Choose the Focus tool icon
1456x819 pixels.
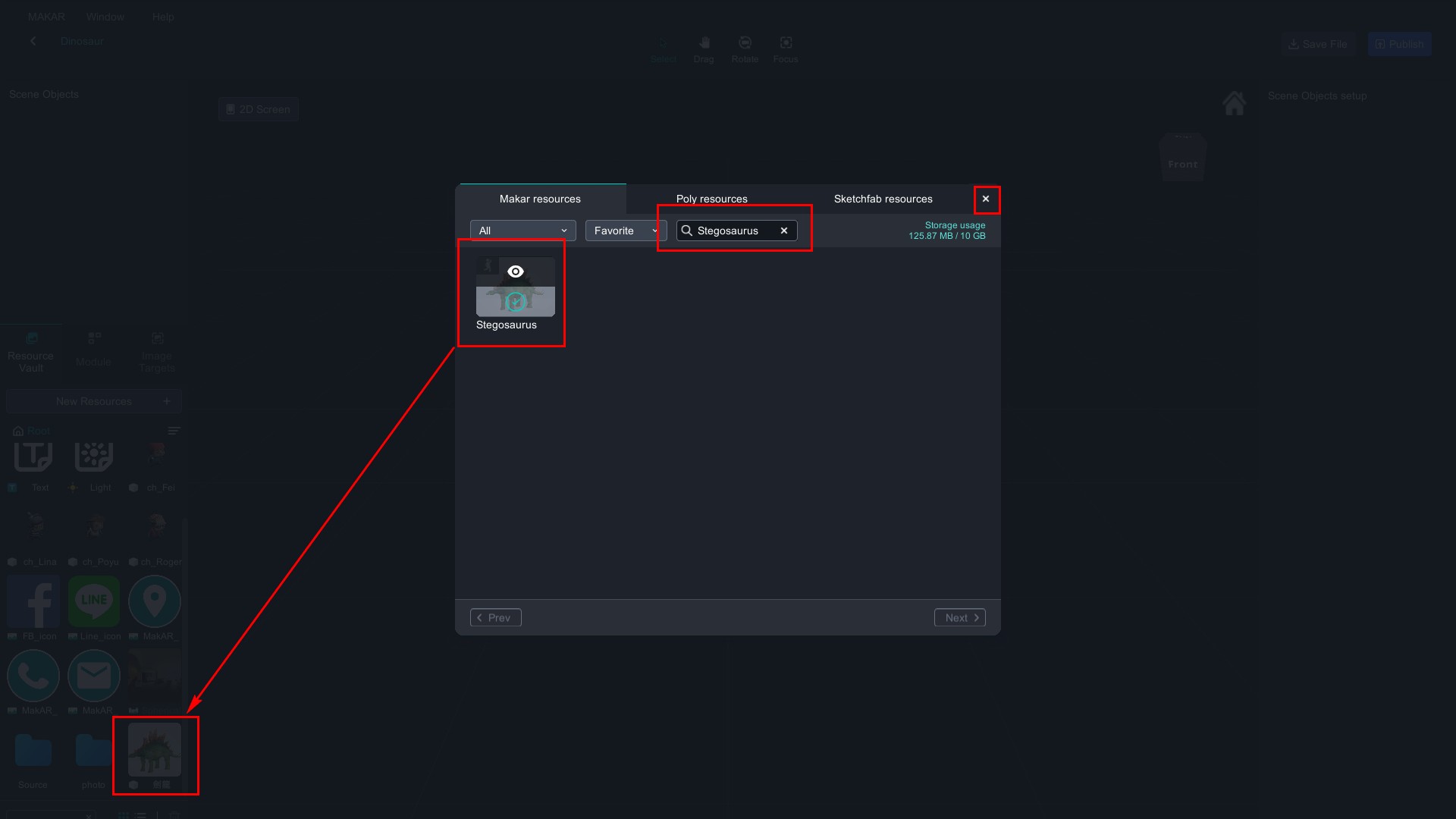786,43
